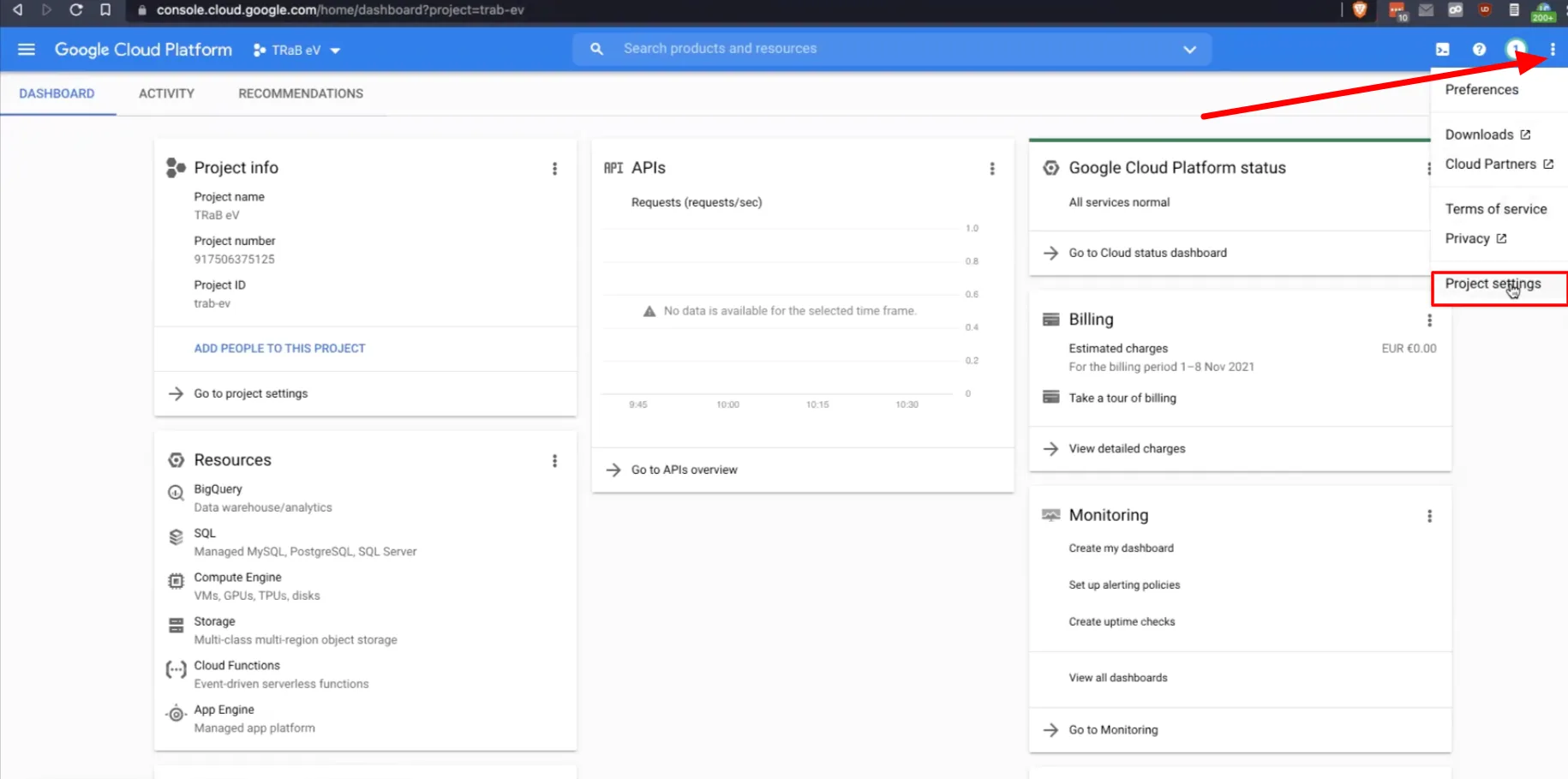
Task: Click the help question mark icon
Action: tap(1479, 50)
